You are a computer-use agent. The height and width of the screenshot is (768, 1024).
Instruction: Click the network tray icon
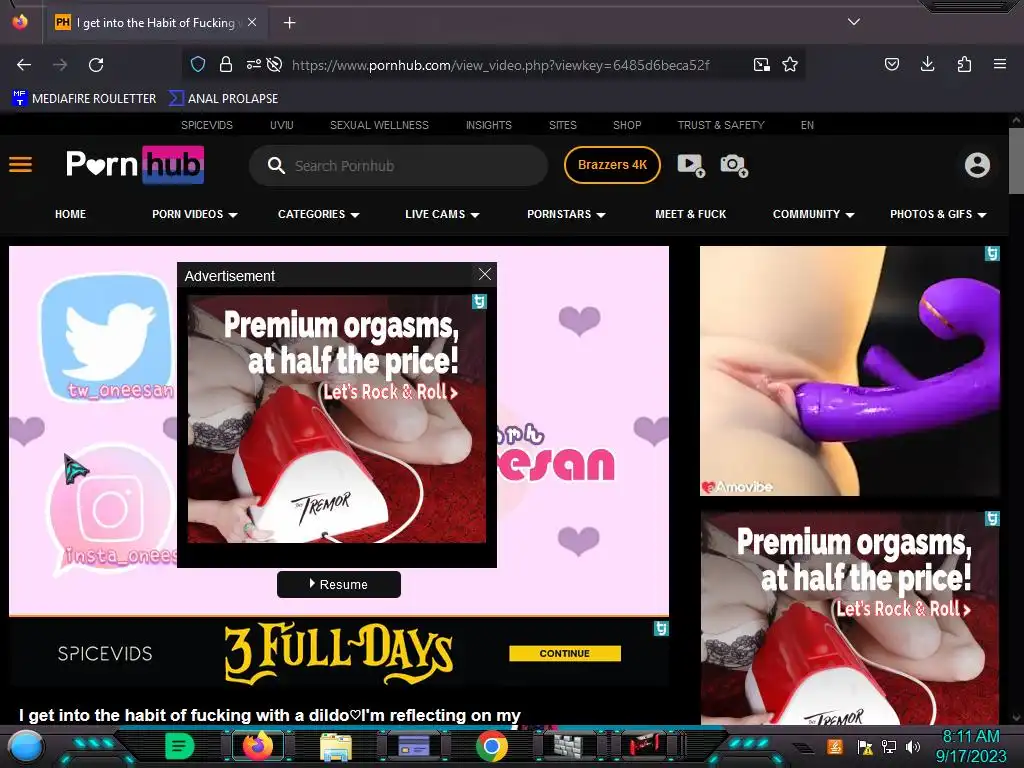(889, 746)
